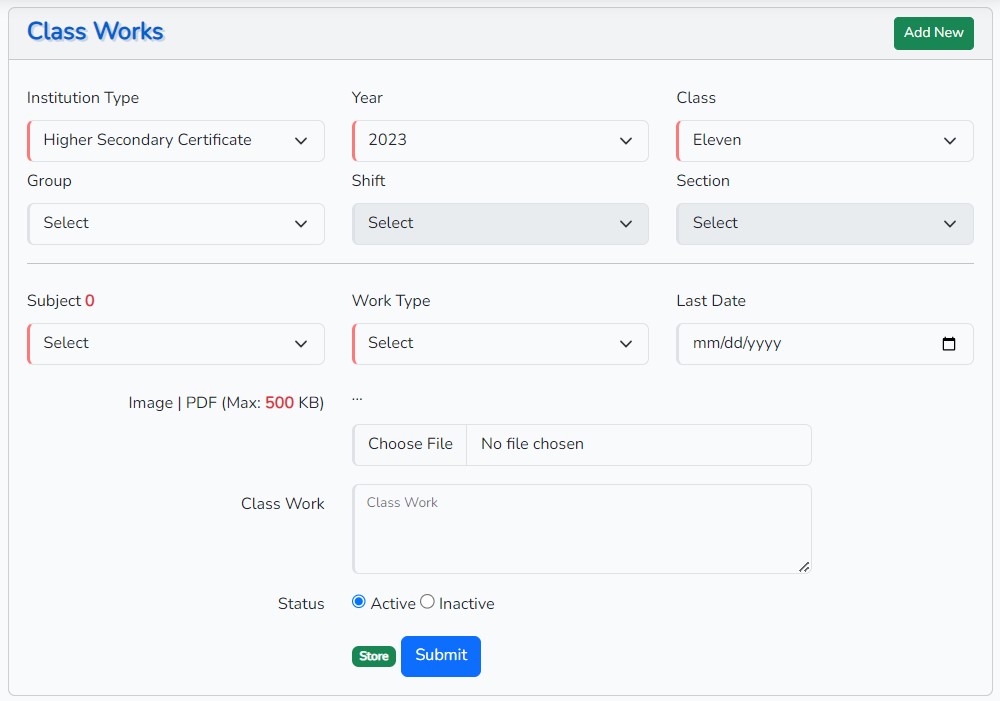The width and height of the screenshot is (1000, 701).
Task: Click the Add New button
Action: coord(933,33)
